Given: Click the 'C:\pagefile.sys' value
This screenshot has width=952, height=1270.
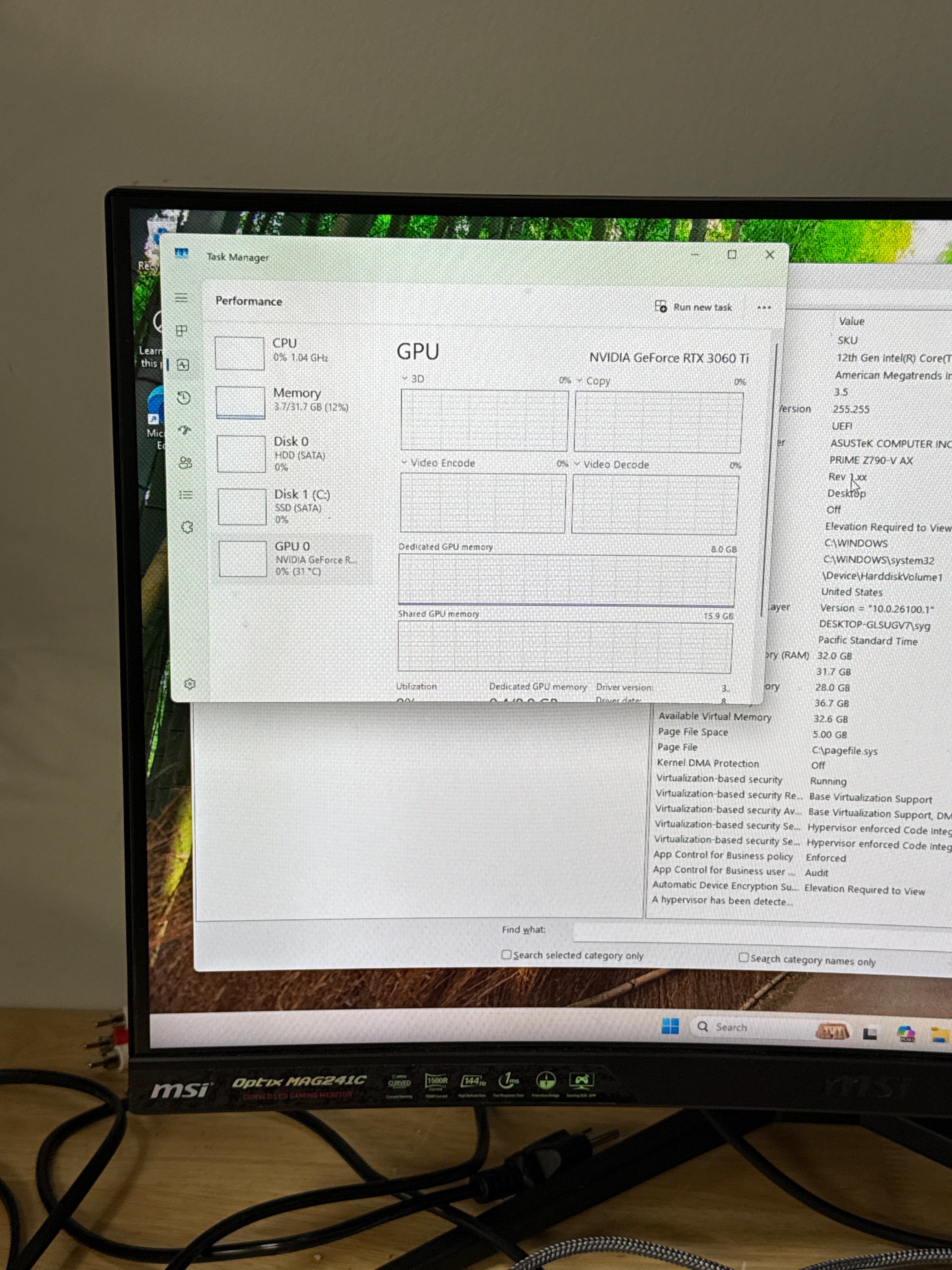Looking at the screenshot, I should (844, 750).
